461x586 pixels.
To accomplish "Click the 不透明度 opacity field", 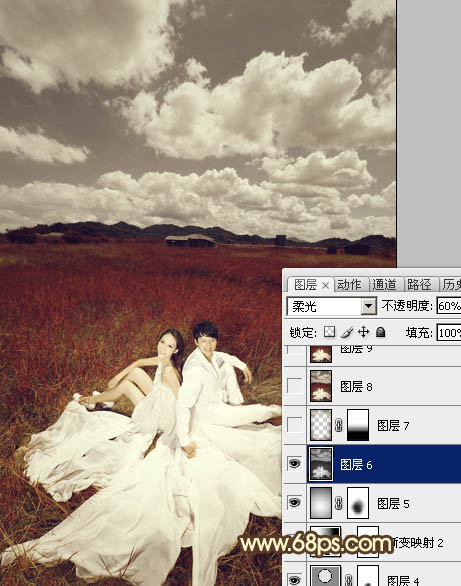I will (x=449, y=306).
